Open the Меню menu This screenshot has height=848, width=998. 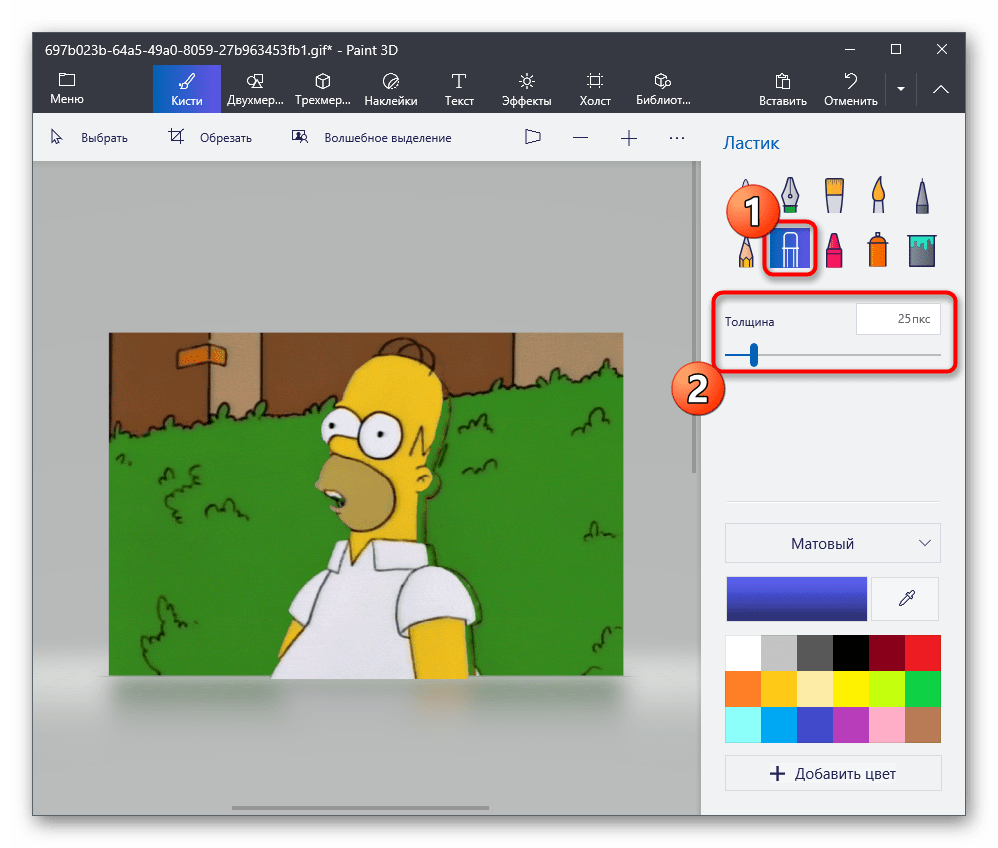[x=67, y=89]
